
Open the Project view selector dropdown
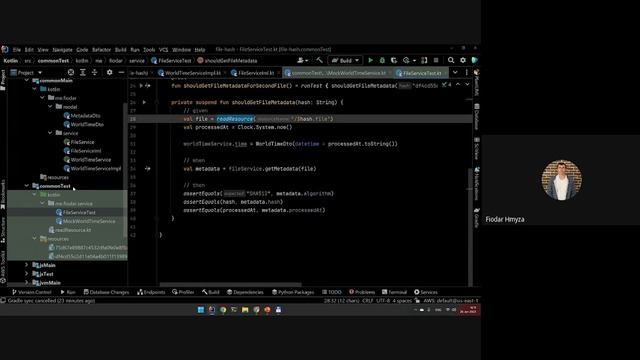pos(26,73)
